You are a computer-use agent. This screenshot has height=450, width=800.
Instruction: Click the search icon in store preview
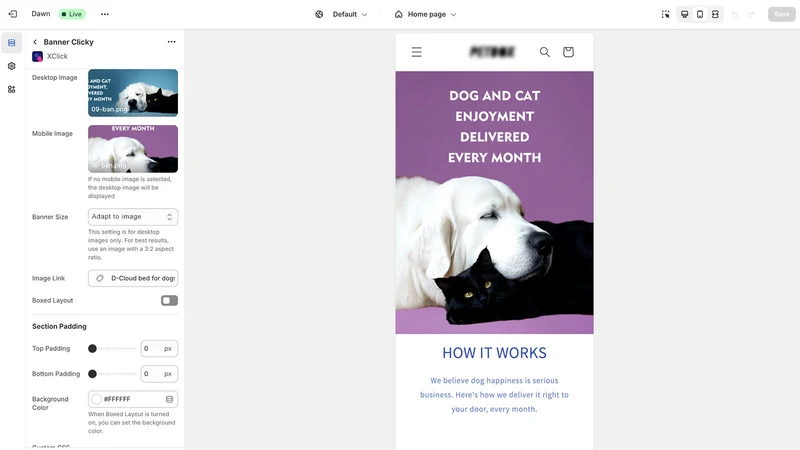tap(545, 52)
